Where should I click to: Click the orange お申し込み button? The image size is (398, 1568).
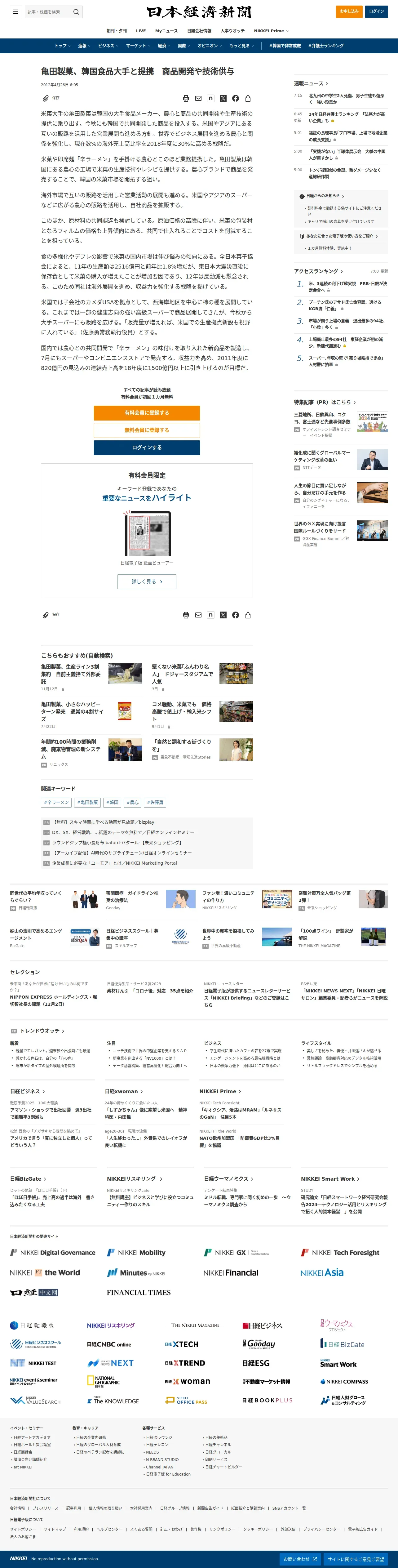(x=349, y=11)
